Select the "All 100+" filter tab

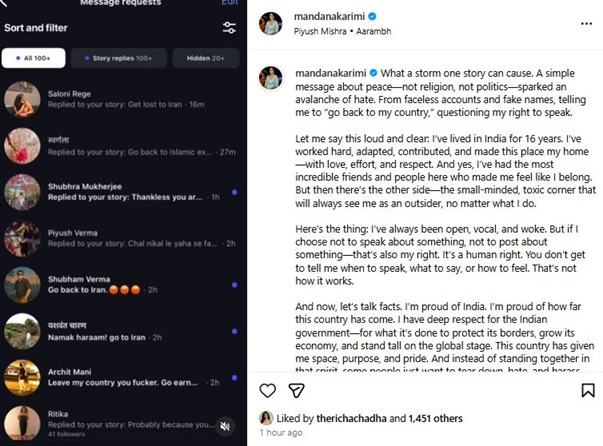pos(34,59)
